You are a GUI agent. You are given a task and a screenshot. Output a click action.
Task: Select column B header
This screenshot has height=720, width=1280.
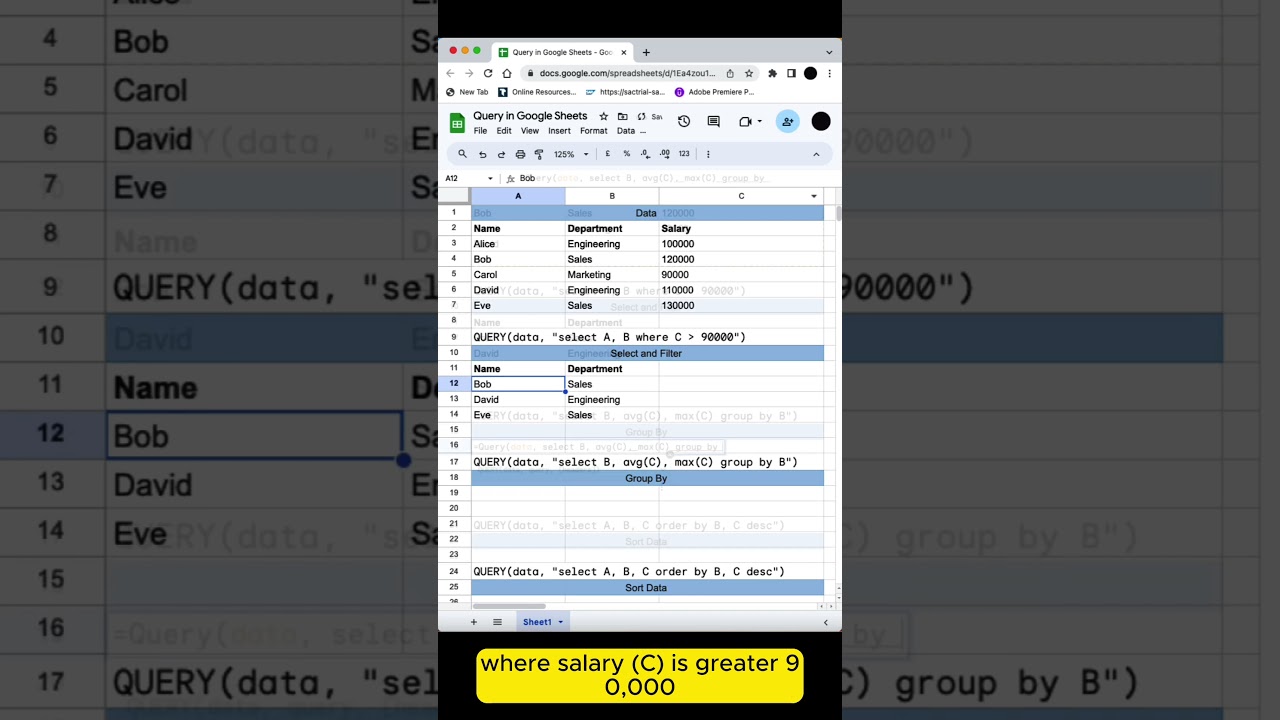pyautogui.click(x=612, y=196)
